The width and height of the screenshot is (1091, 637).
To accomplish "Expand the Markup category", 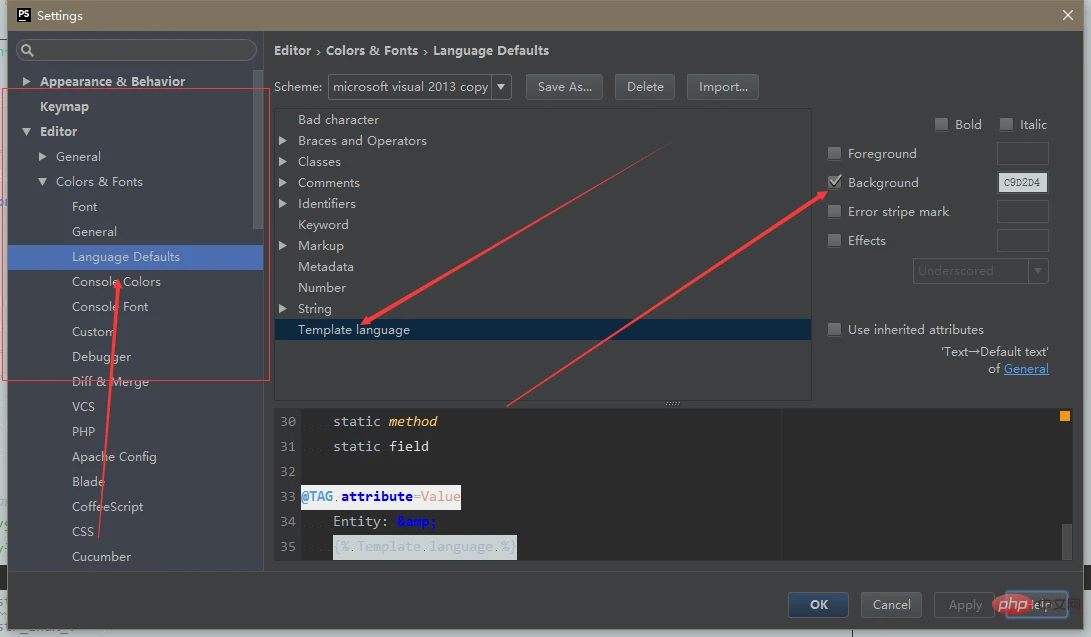I will [283, 245].
